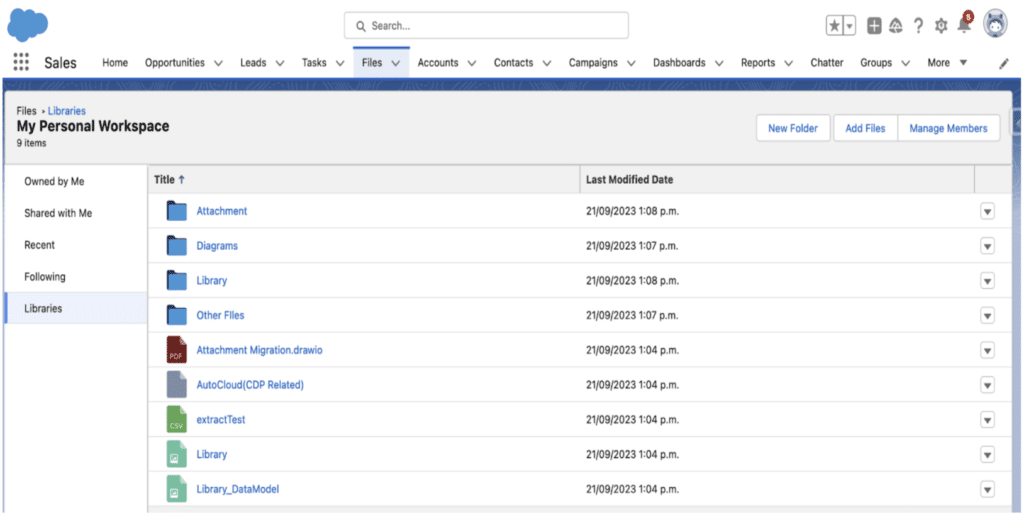Edit navigation bar with pencil icon
The width and height of the screenshot is (1024, 517).
pyautogui.click(x=1004, y=63)
